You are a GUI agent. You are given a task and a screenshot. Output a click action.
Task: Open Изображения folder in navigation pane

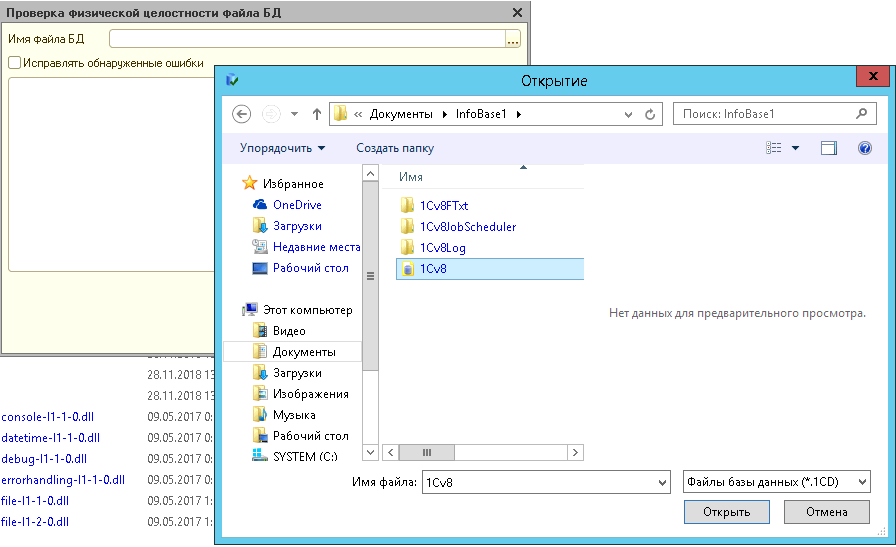tap(311, 394)
